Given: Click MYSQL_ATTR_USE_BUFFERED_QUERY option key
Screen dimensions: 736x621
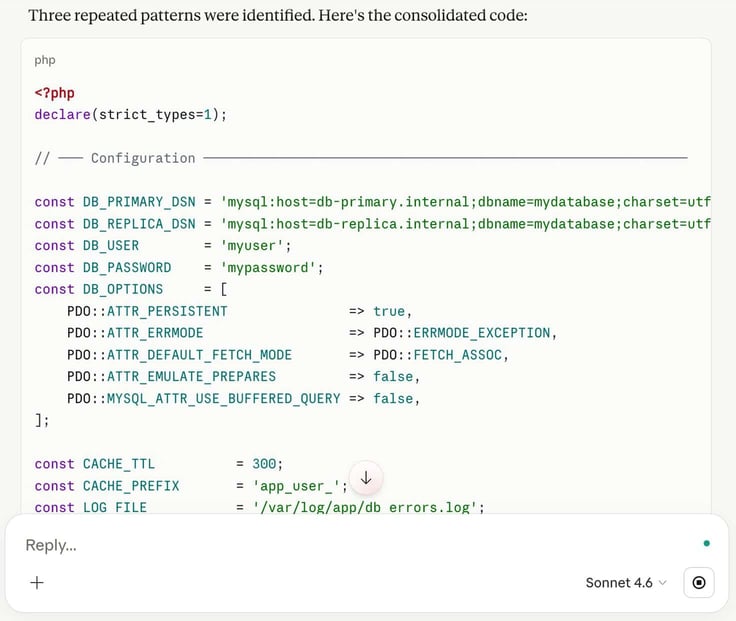Looking at the screenshot, I should coord(223,399).
